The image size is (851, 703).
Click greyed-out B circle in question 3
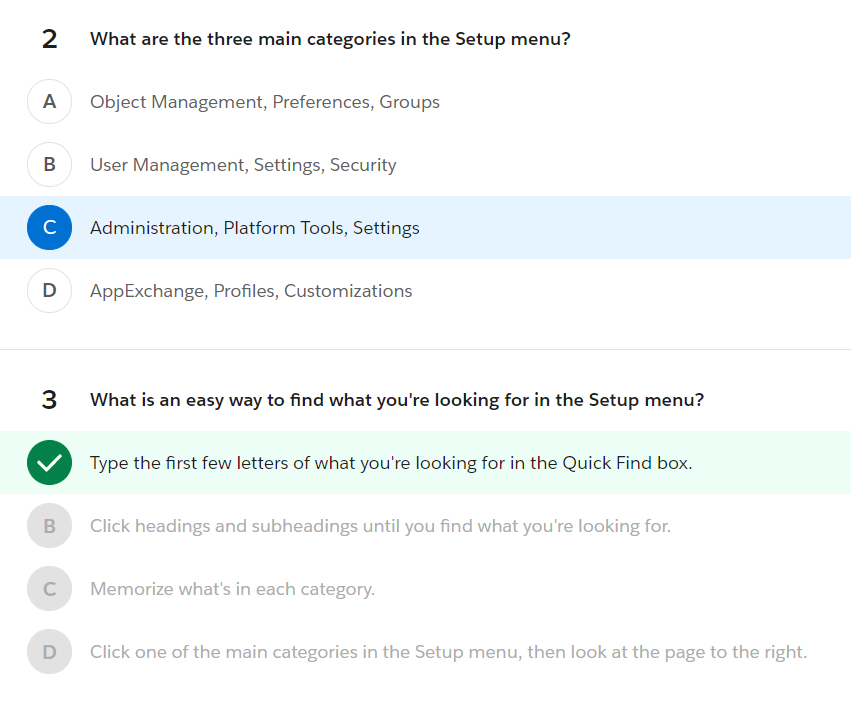tap(49, 525)
